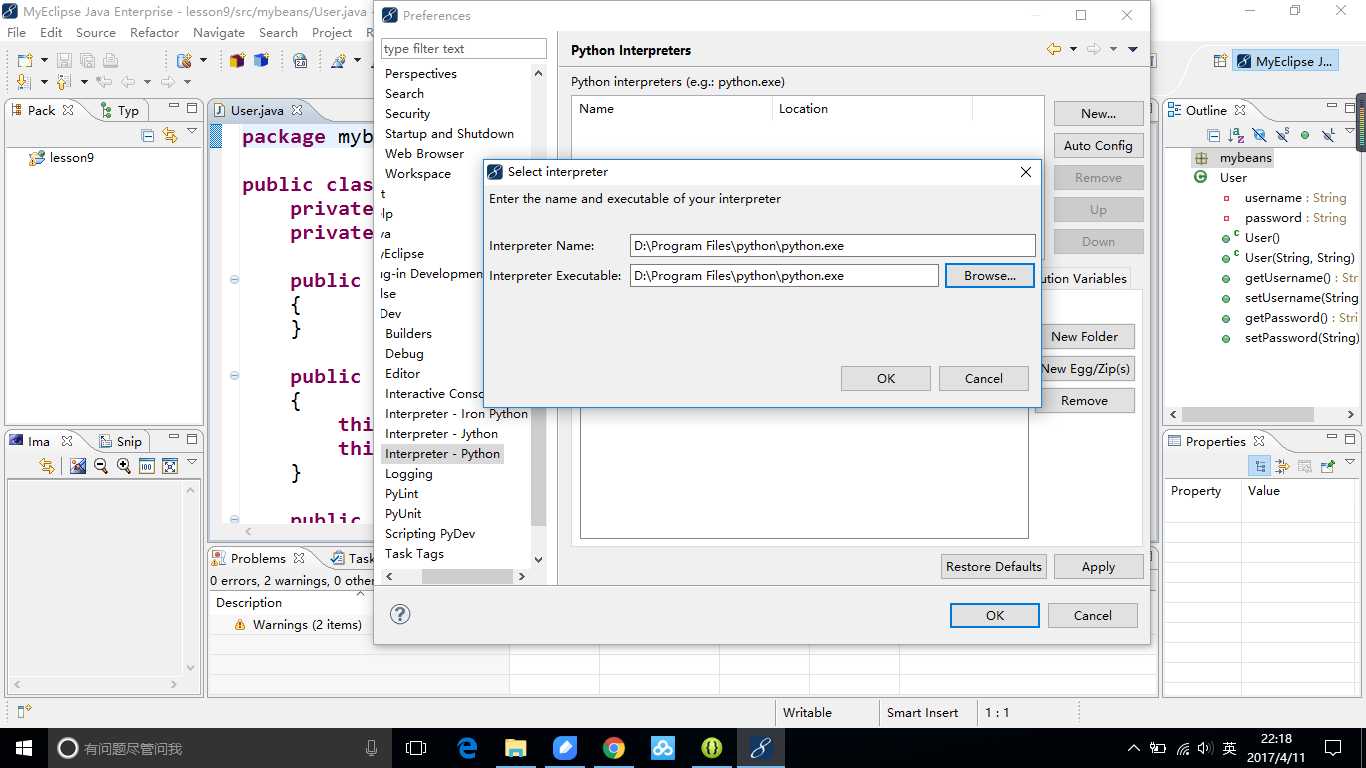Image resolution: width=1366 pixels, height=768 pixels.
Task: Open Google Chrome from the taskbar
Action: point(614,748)
